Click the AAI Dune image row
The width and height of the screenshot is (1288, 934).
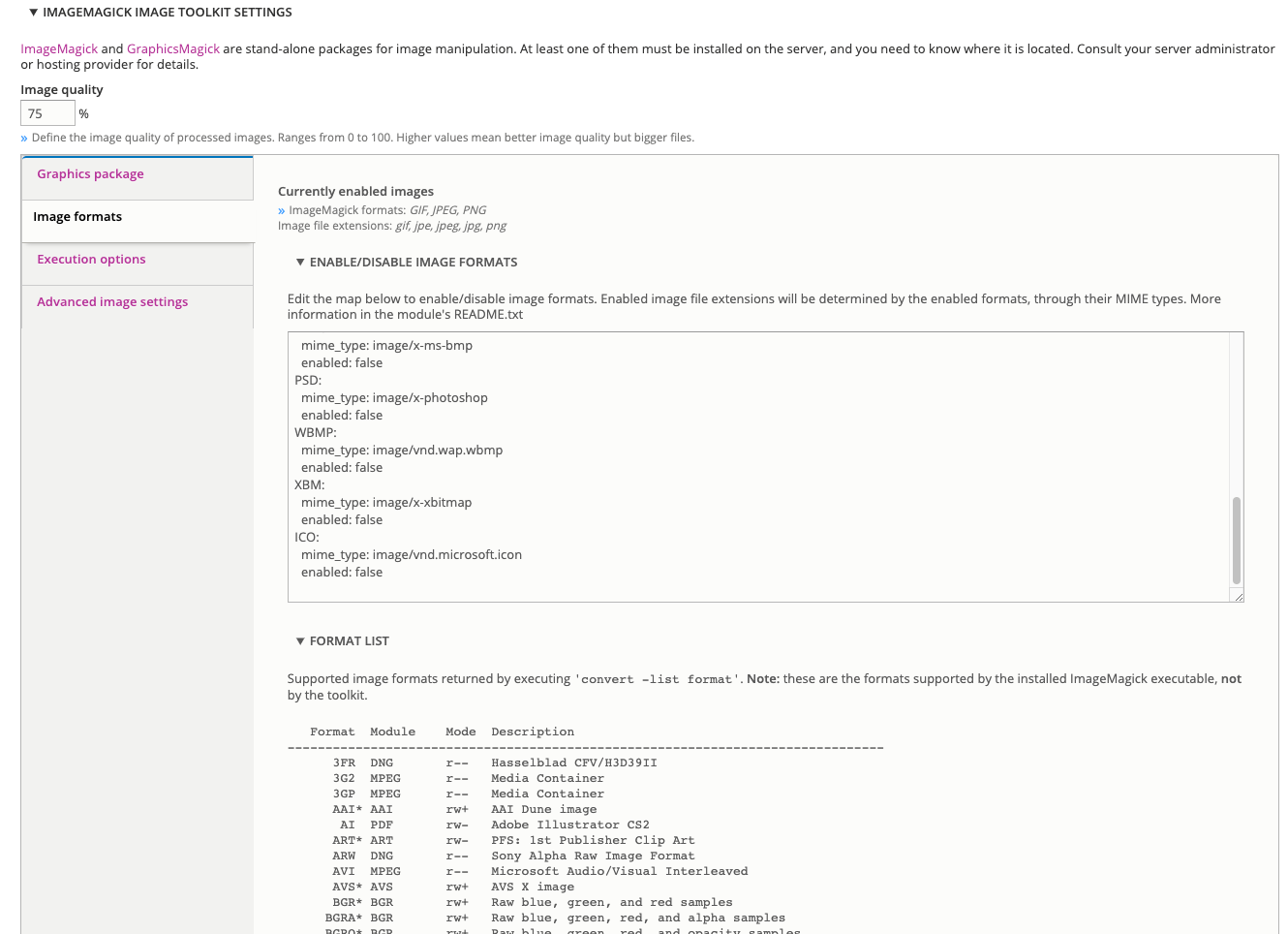(x=465, y=810)
